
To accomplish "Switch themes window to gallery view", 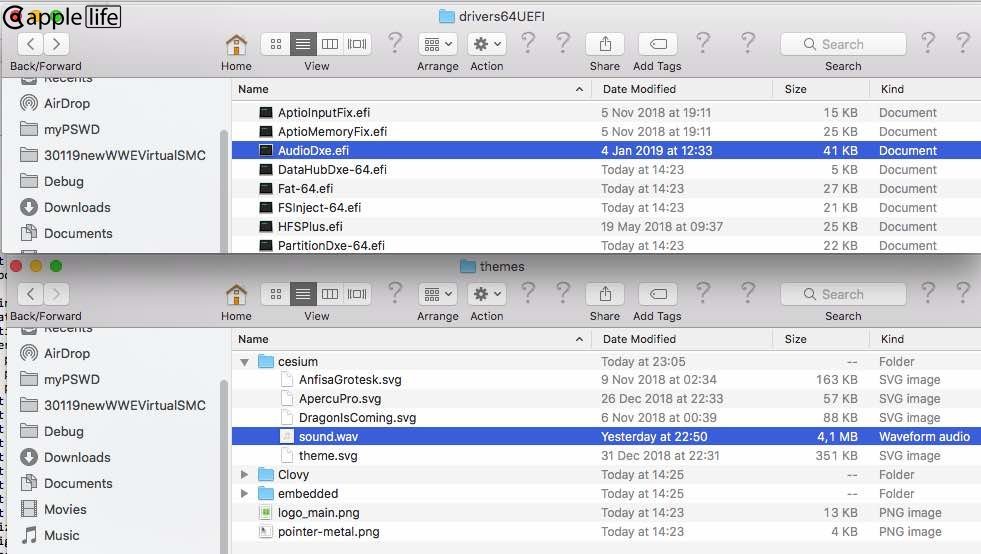I will pyautogui.click(x=357, y=294).
